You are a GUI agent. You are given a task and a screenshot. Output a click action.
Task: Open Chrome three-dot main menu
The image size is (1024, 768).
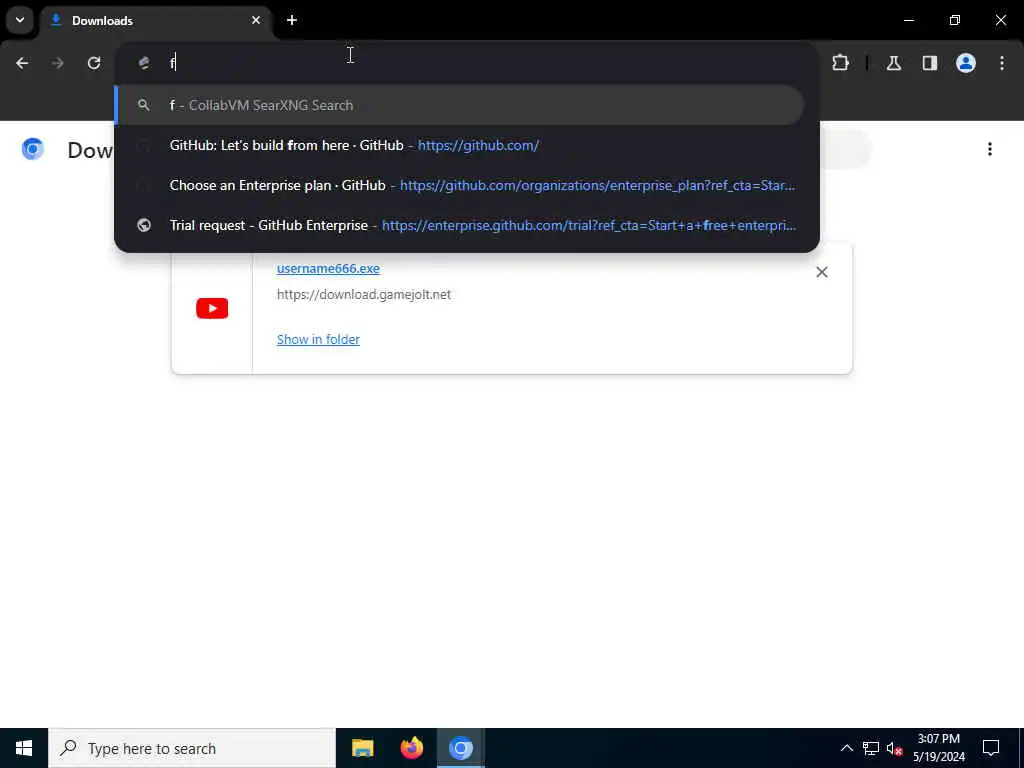pyautogui.click(x=1002, y=63)
